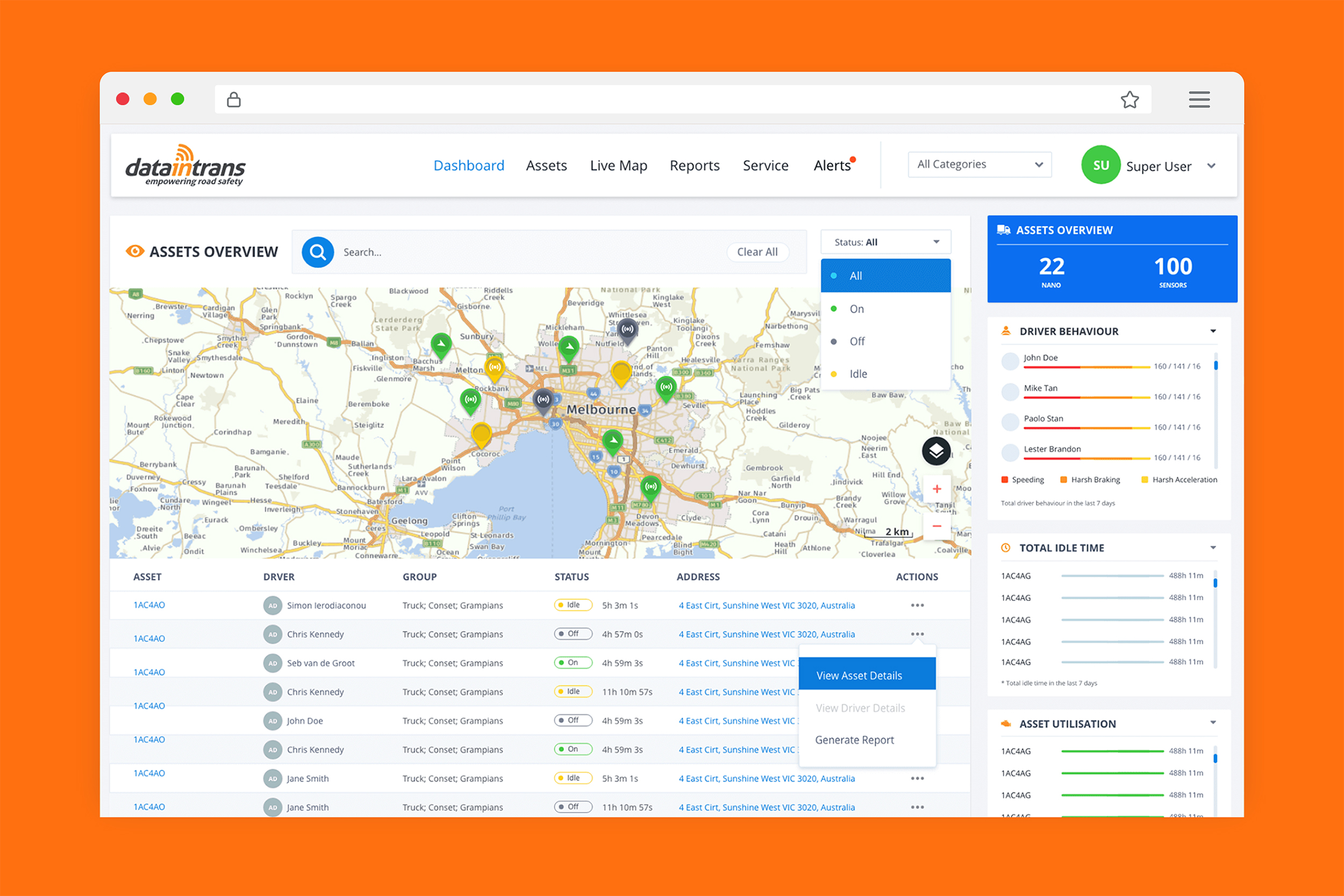The height and width of the screenshot is (896, 1344).
Task: Choose View Asset Details from context menu
Action: click(859, 676)
